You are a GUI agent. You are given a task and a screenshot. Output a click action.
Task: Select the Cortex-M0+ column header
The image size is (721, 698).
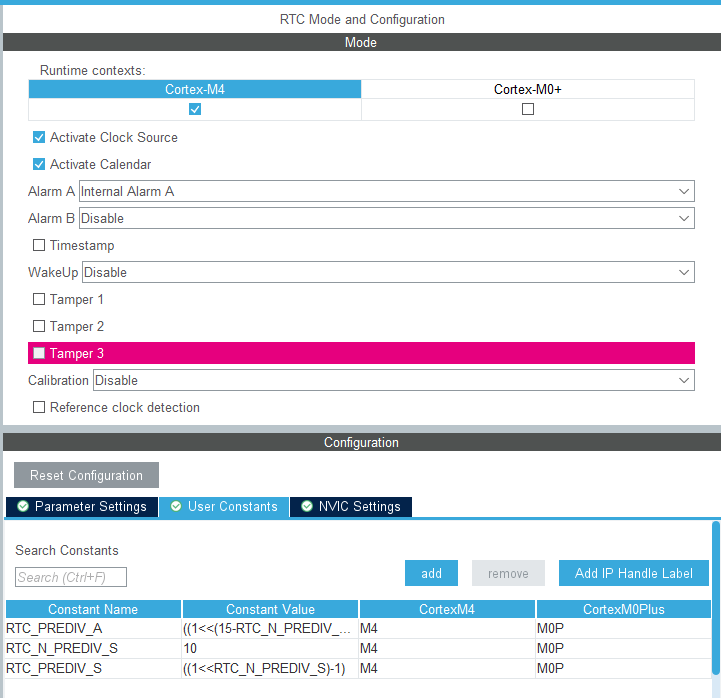[x=528, y=89]
